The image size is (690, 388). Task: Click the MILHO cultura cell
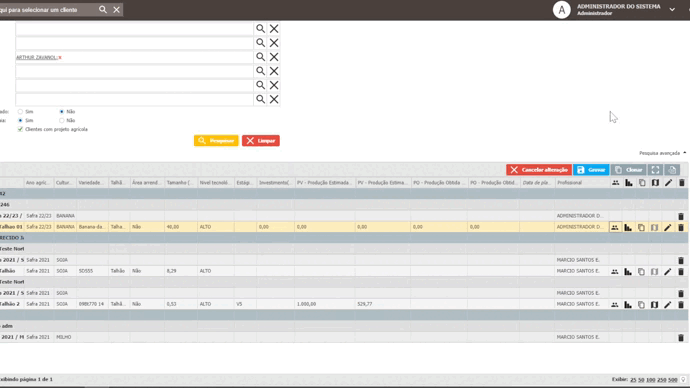click(x=66, y=337)
